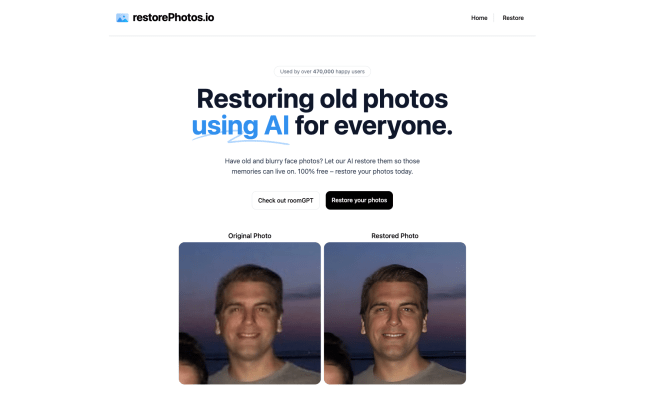Click the Original Photo caption label
Image resolution: width=650 pixels, height=400 pixels.
pos(250,235)
